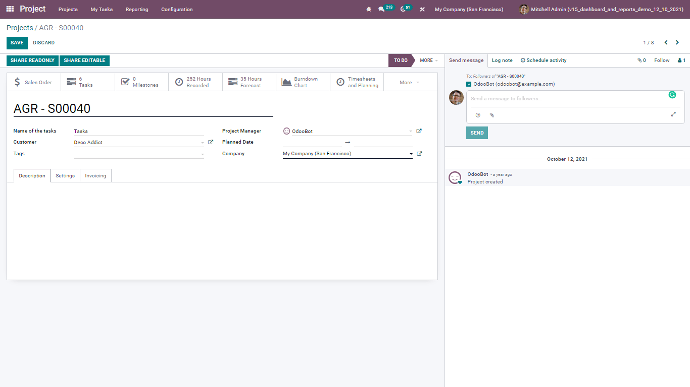Click the bell notifications icon in top bar

[369, 9]
